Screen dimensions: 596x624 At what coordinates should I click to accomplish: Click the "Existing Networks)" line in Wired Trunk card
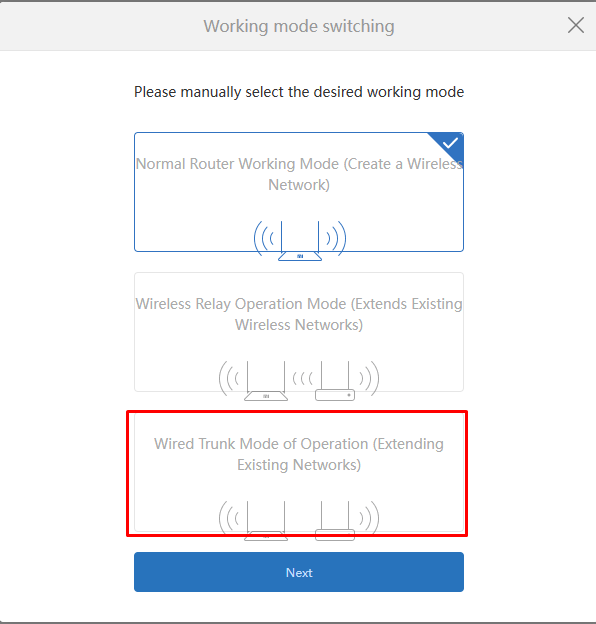coord(299,465)
